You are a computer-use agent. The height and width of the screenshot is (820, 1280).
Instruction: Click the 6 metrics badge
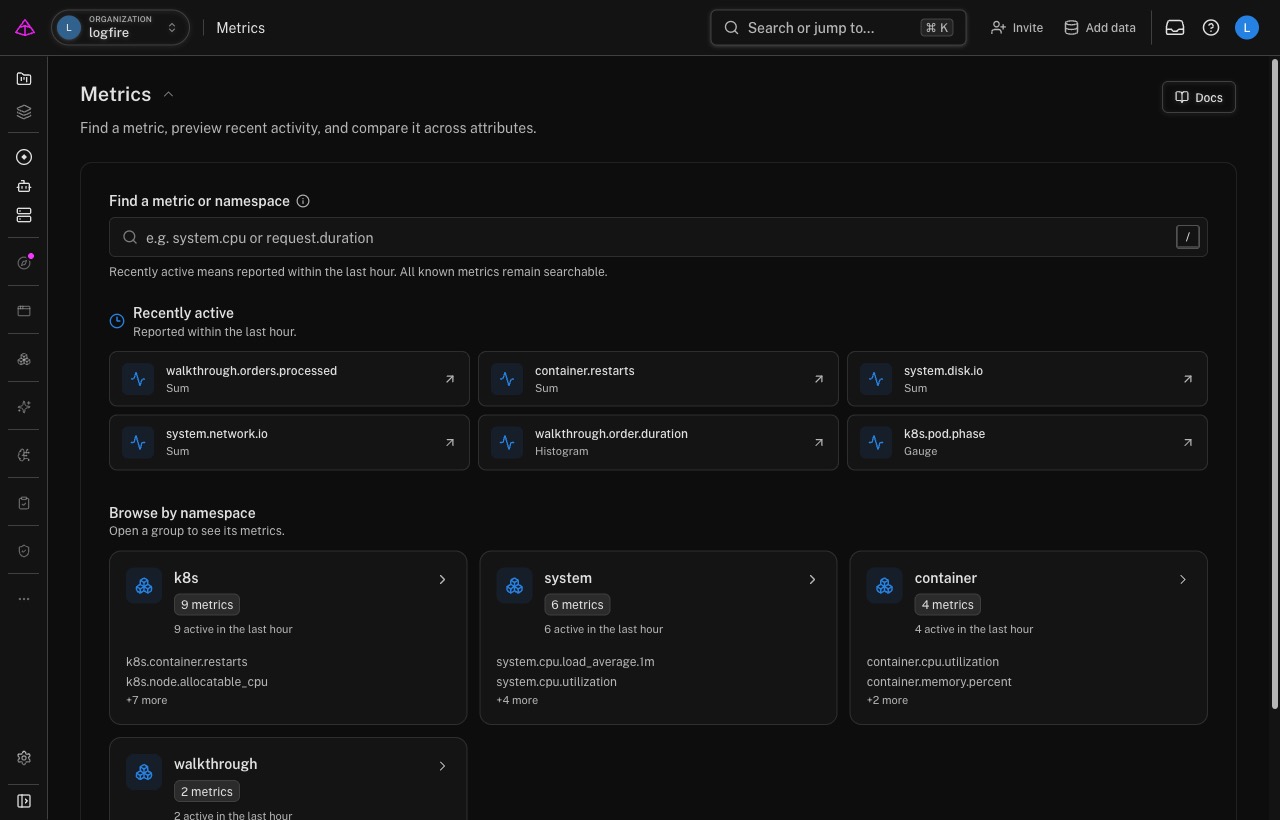tap(577, 604)
